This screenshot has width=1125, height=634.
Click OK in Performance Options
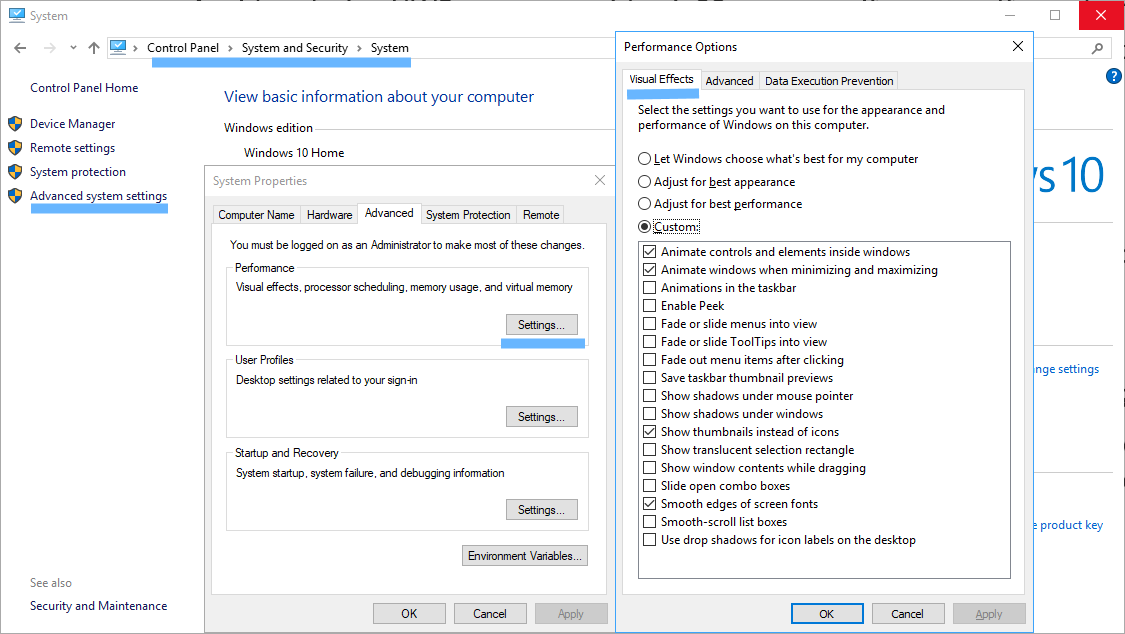[x=827, y=614]
